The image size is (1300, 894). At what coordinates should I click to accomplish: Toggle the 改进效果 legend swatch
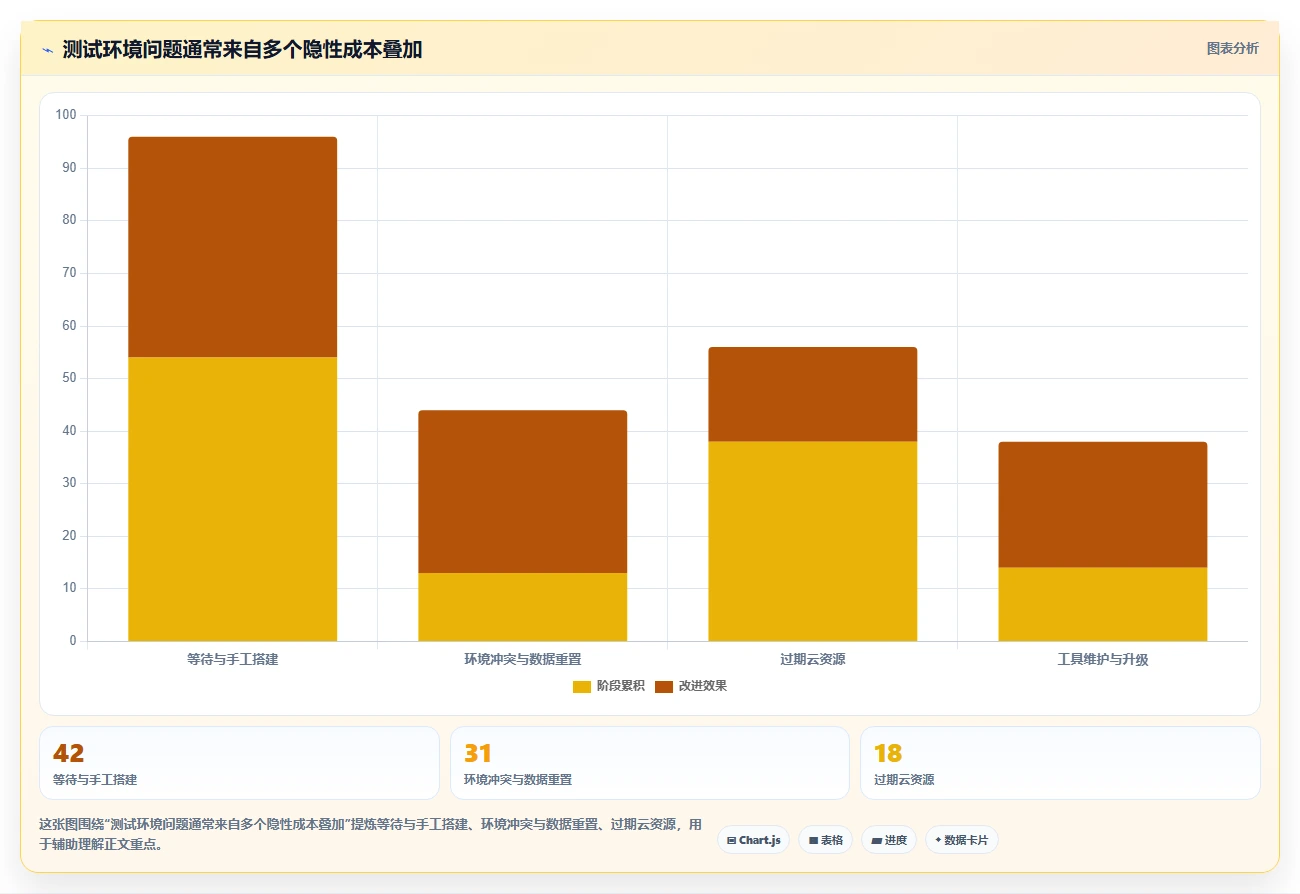coord(664,686)
